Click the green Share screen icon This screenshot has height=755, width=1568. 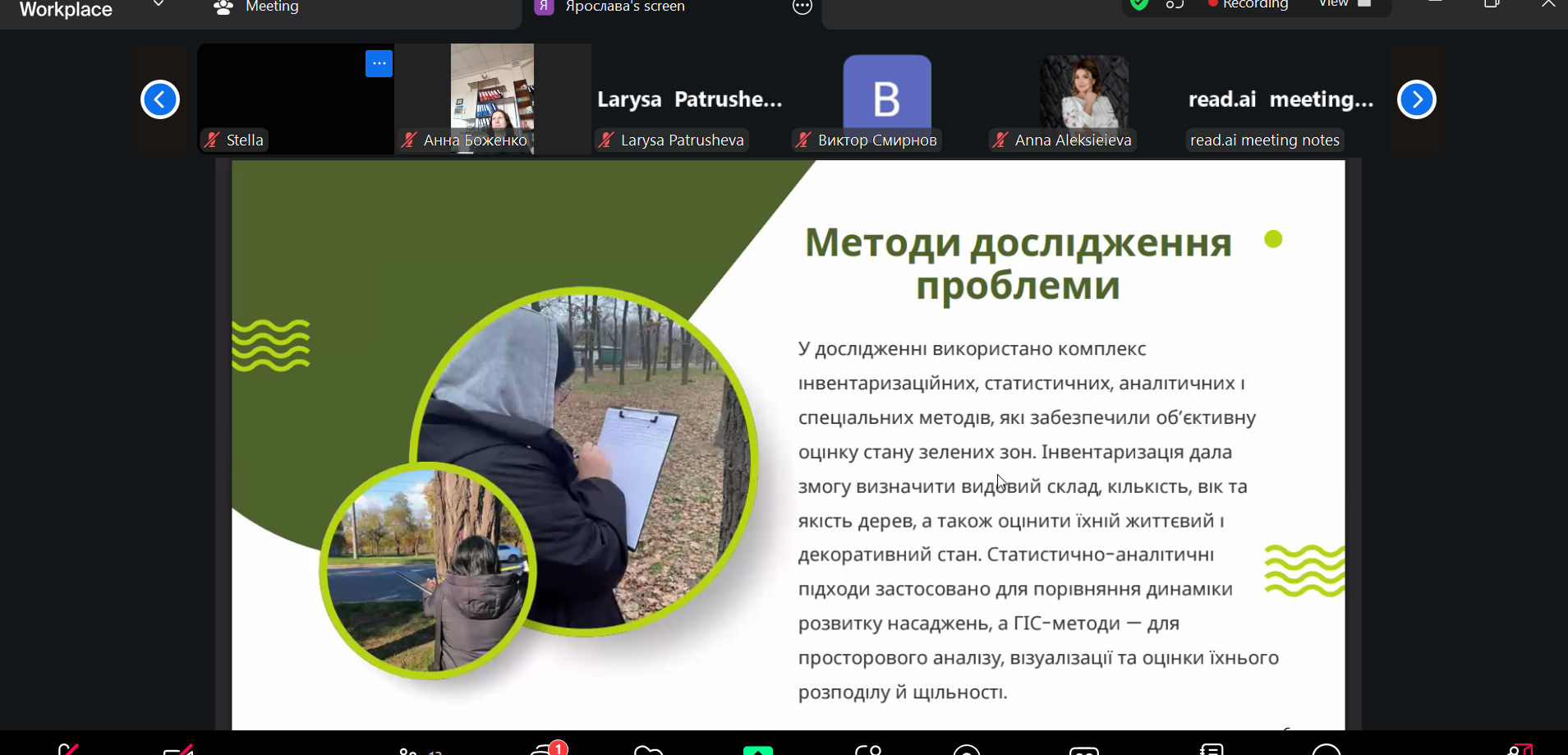click(x=757, y=750)
